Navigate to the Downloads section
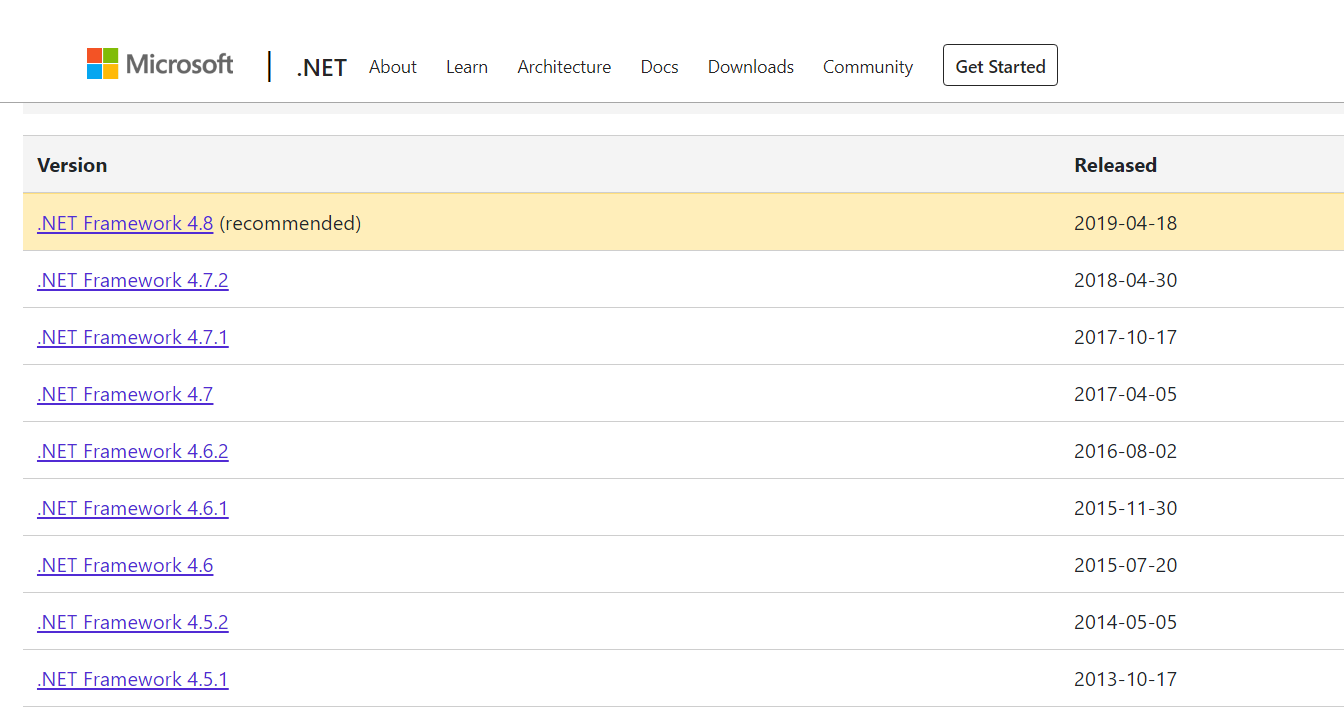Image resolution: width=1344 pixels, height=727 pixels. point(750,67)
